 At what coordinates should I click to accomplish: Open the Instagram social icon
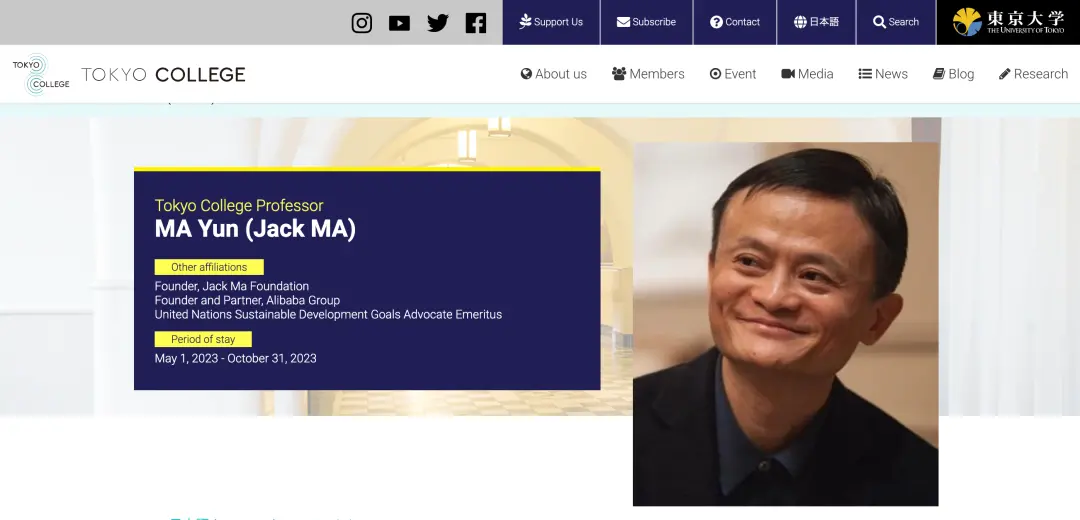tap(362, 23)
